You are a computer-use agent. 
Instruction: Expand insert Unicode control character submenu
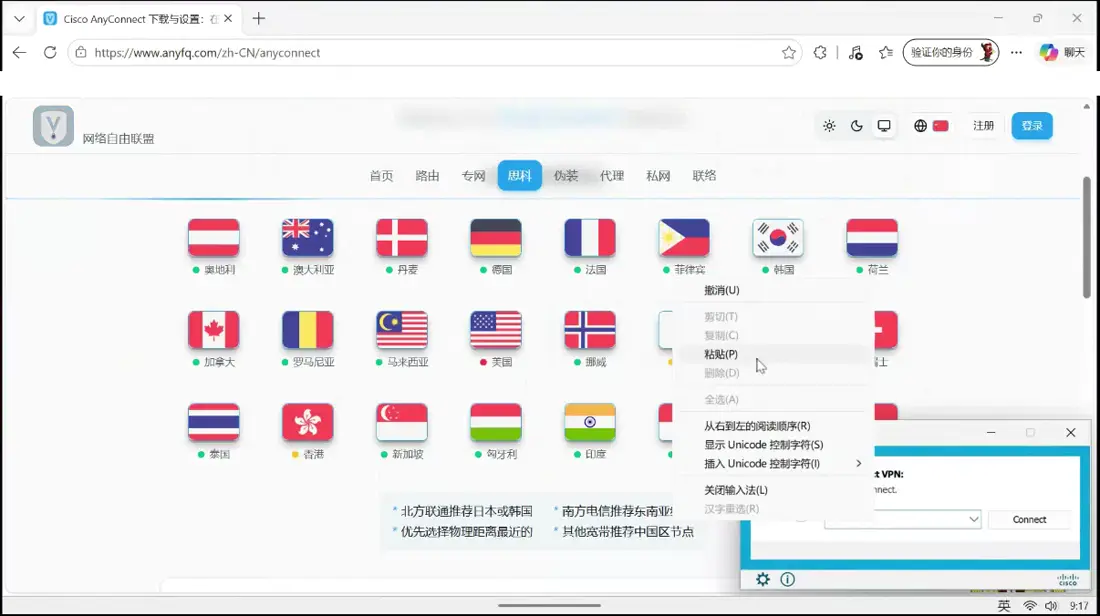click(x=858, y=464)
